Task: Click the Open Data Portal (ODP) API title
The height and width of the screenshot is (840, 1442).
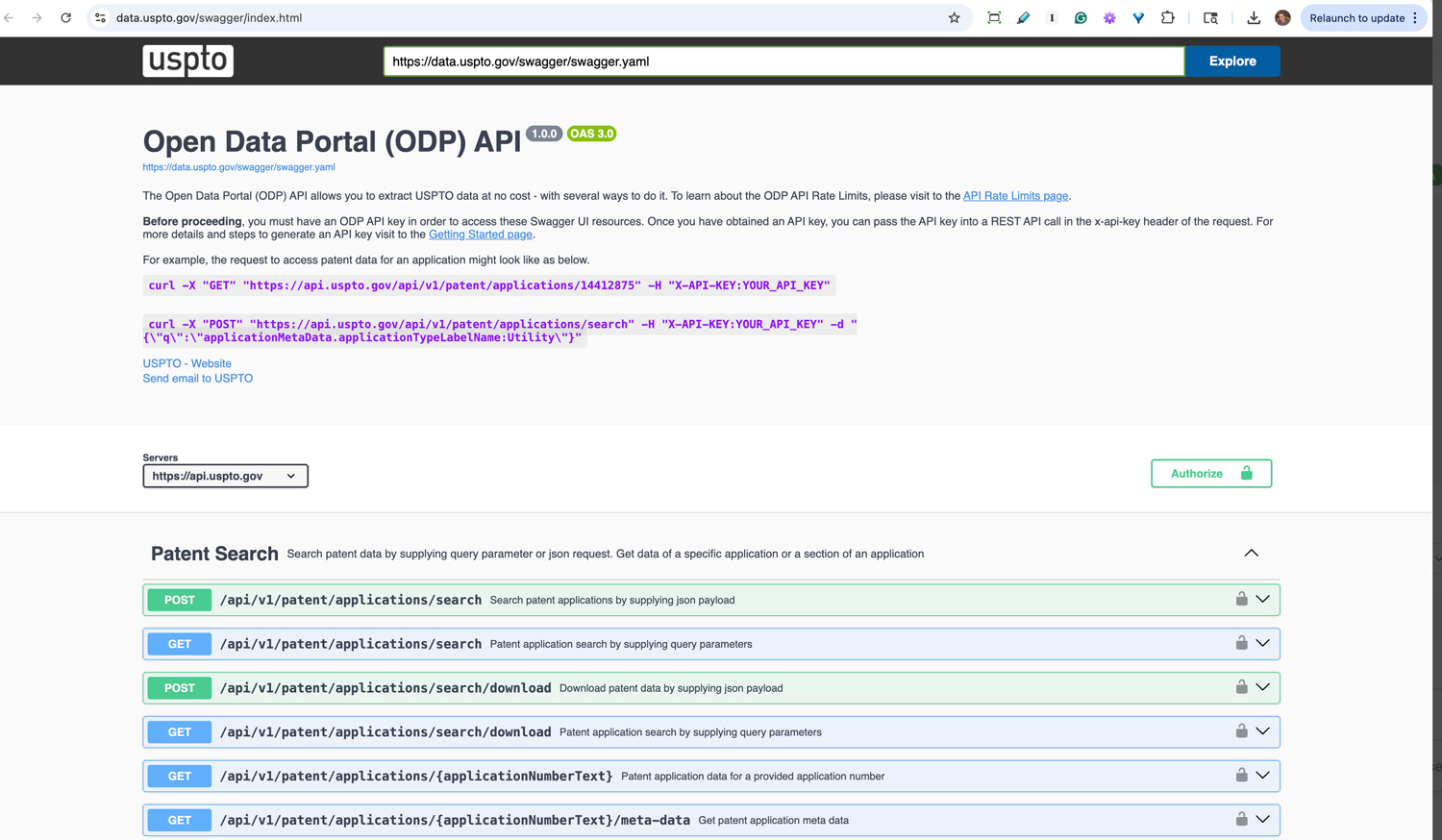Action: click(x=332, y=141)
